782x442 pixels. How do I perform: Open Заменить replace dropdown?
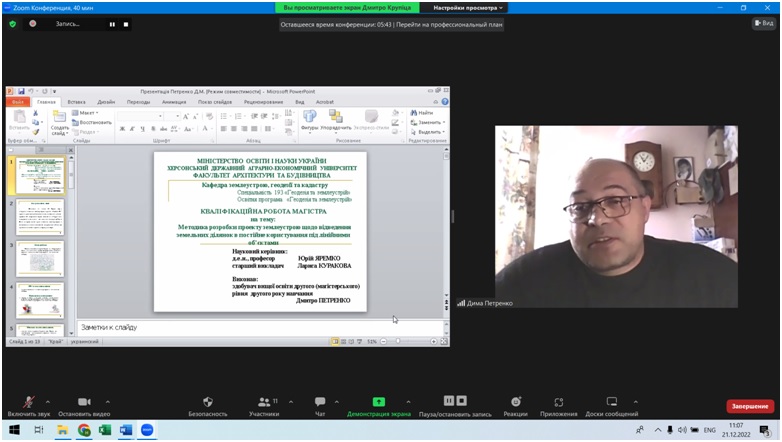click(428, 122)
